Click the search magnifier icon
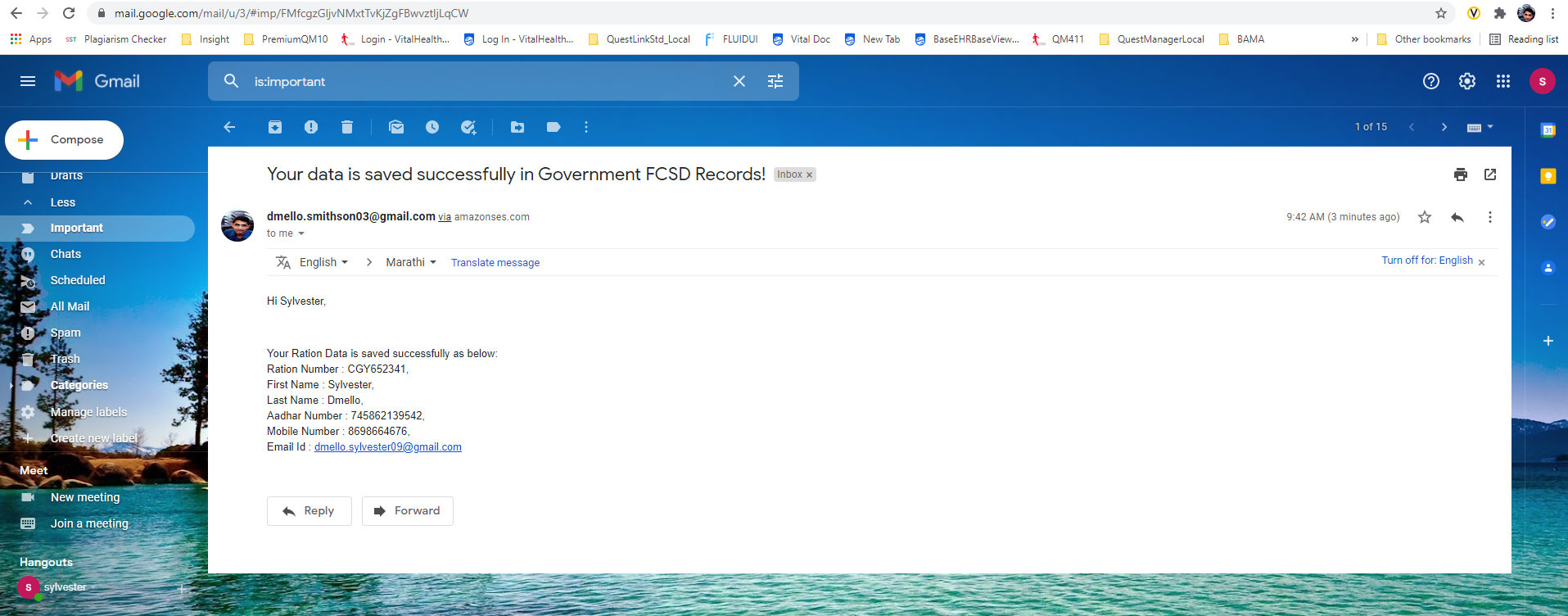Viewport: 1568px width, 616px height. pyautogui.click(x=232, y=81)
